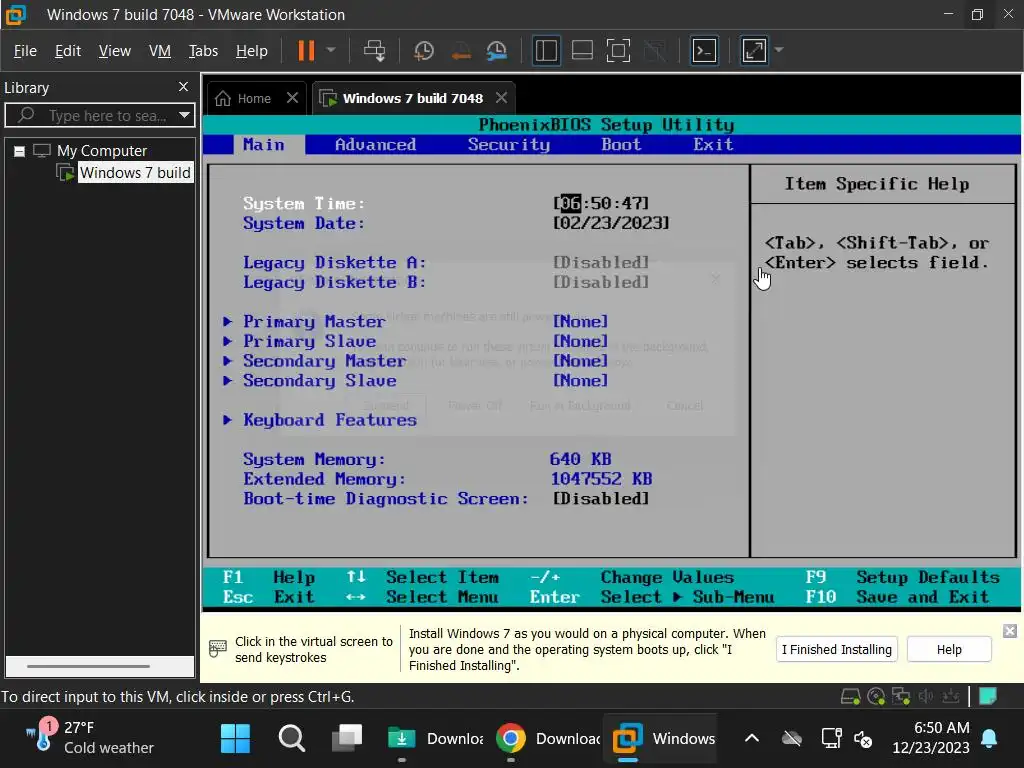The image size is (1024, 768).
Task: Select the Windows 7 build 7048 tab
Action: click(x=413, y=99)
